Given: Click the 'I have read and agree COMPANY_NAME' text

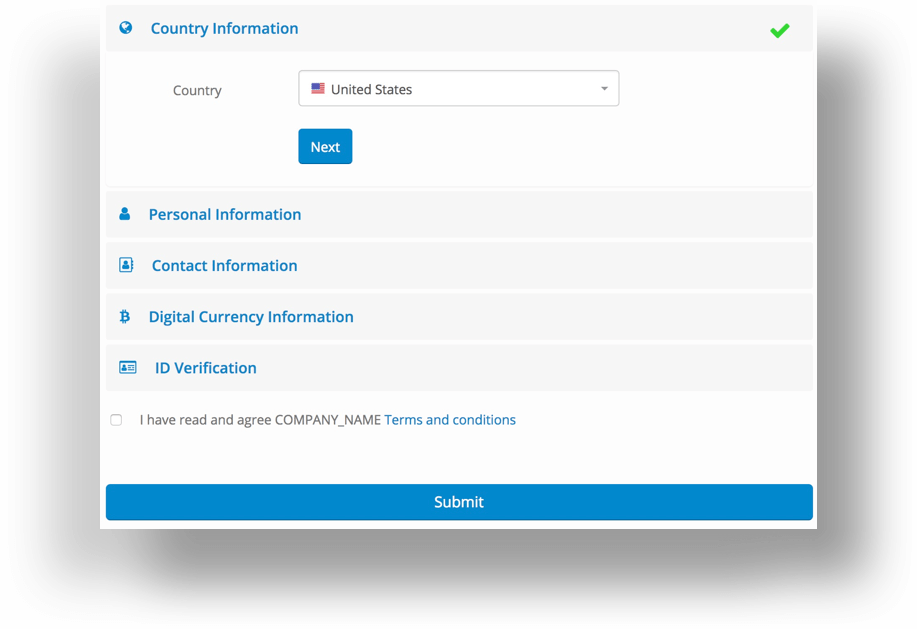Looking at the screenshot, I should click(260, 420).
